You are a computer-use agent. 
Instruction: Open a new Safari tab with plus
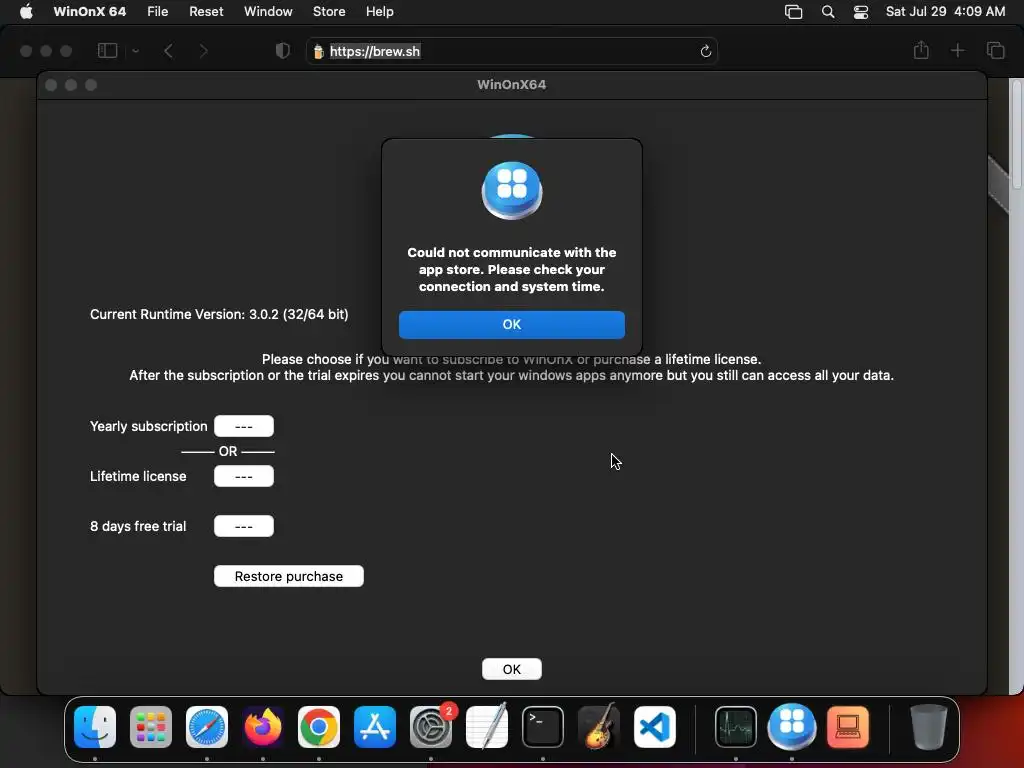pos(957,50)
